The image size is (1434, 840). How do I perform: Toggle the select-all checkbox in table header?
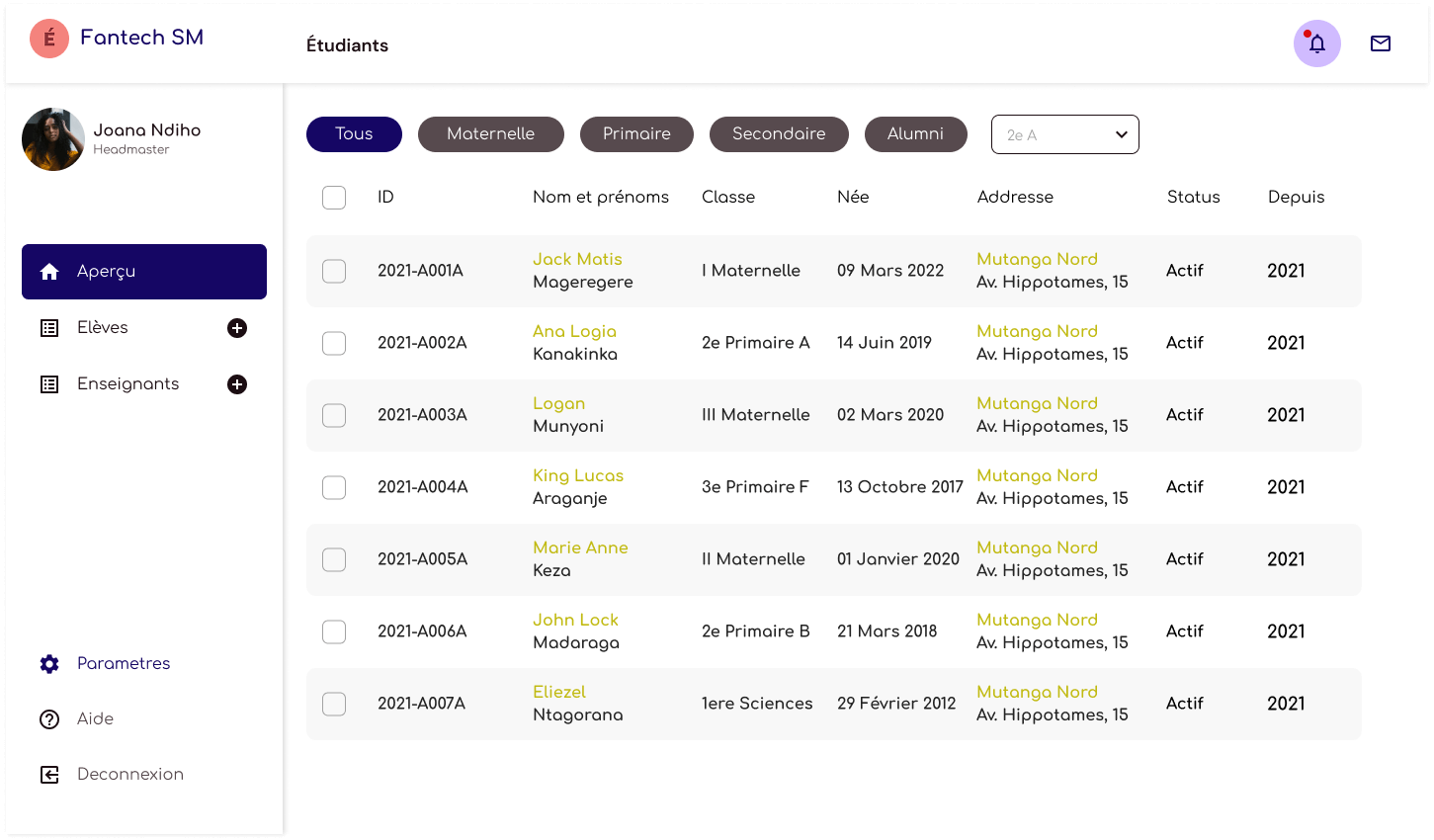(x=334, y=198)
